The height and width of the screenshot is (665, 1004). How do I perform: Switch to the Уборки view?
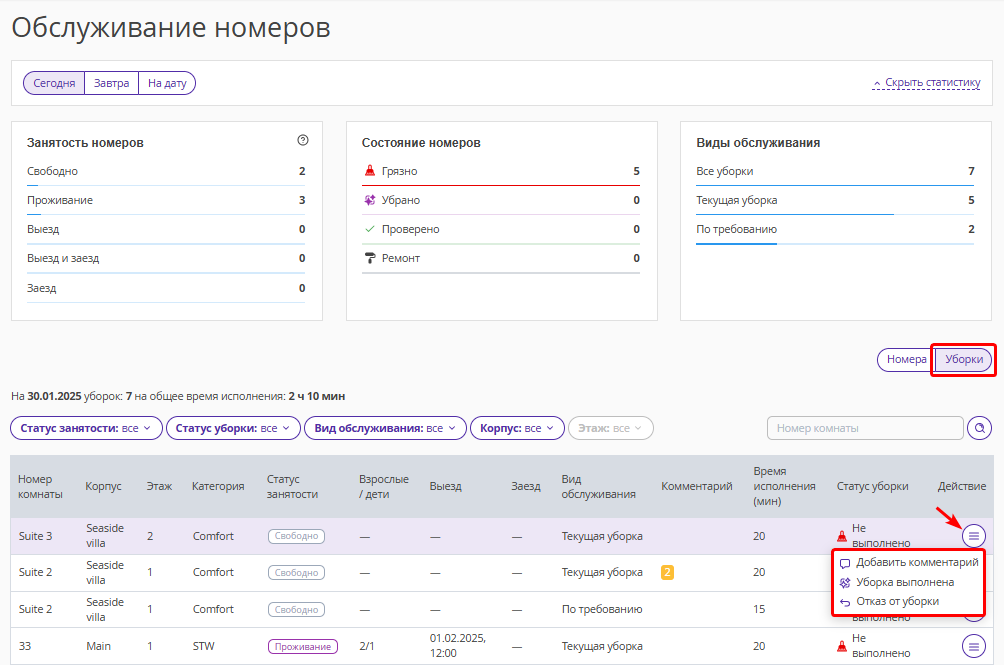964,359
